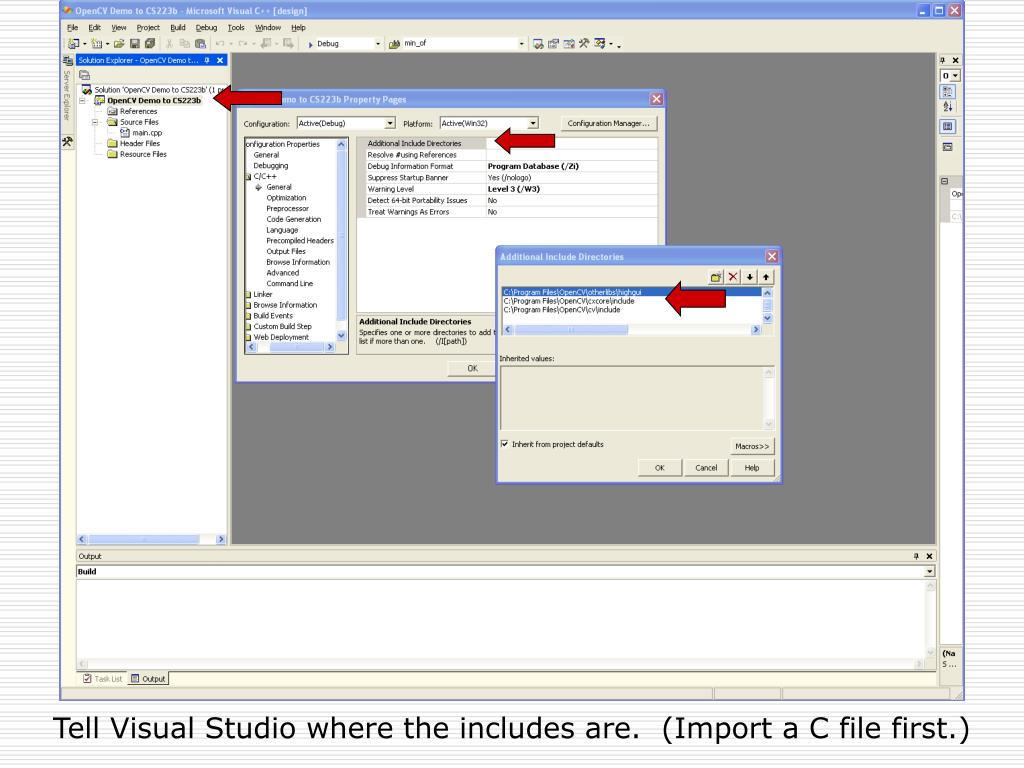Open the Build menu
The height and width of the screenshot is (768, 1024).
point(178,27)
